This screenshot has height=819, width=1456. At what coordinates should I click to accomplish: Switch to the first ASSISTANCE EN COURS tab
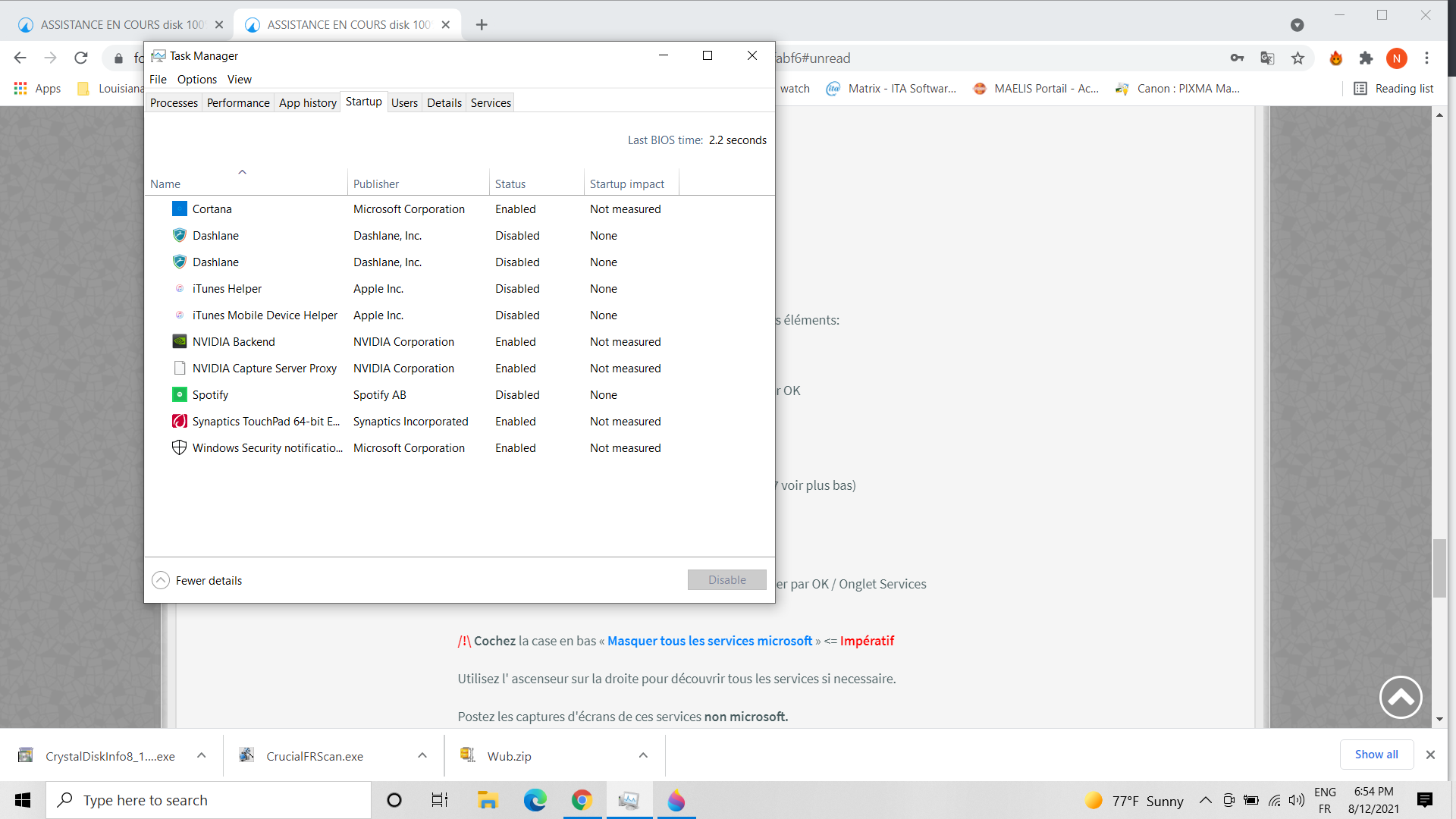(x=121, y=24)
